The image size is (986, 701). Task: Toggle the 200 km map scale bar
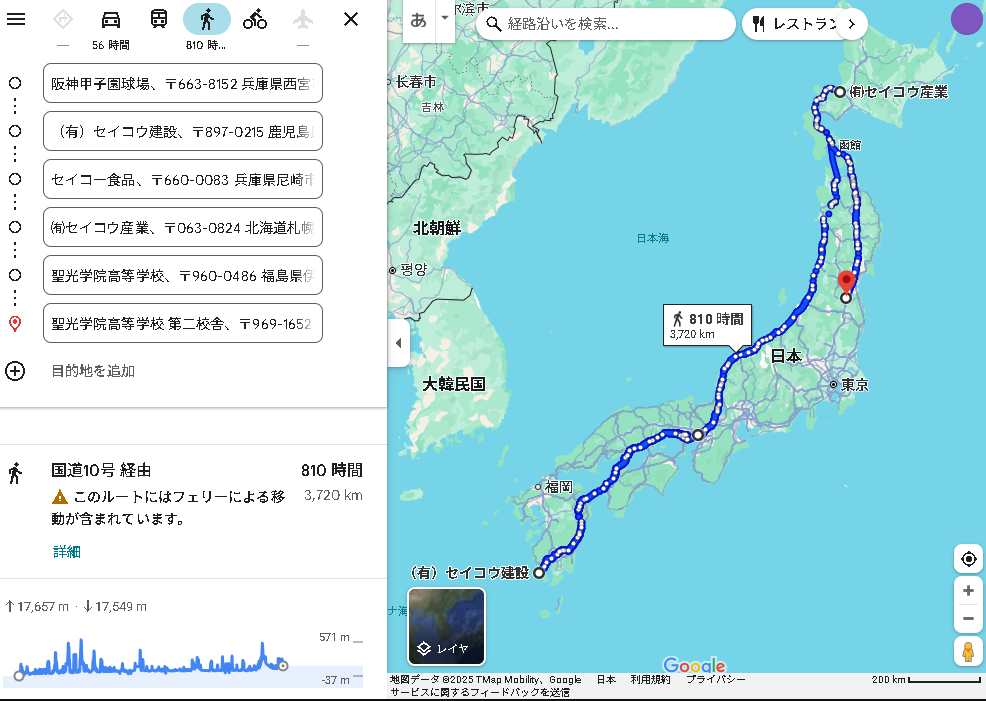pos(926,680)
